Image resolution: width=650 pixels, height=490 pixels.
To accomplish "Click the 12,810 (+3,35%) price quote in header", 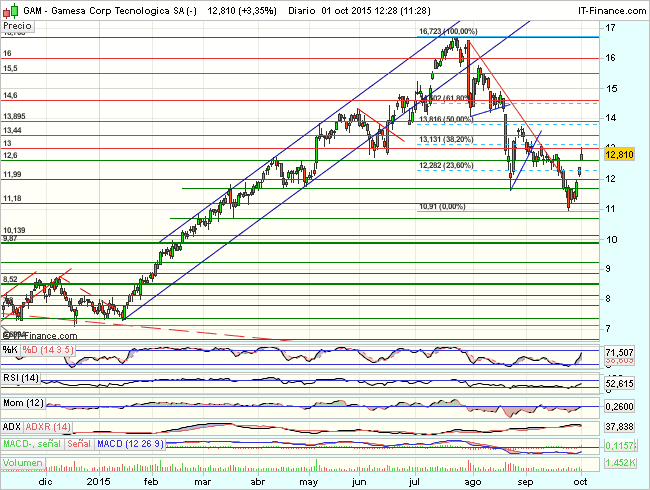I will 242,11.
